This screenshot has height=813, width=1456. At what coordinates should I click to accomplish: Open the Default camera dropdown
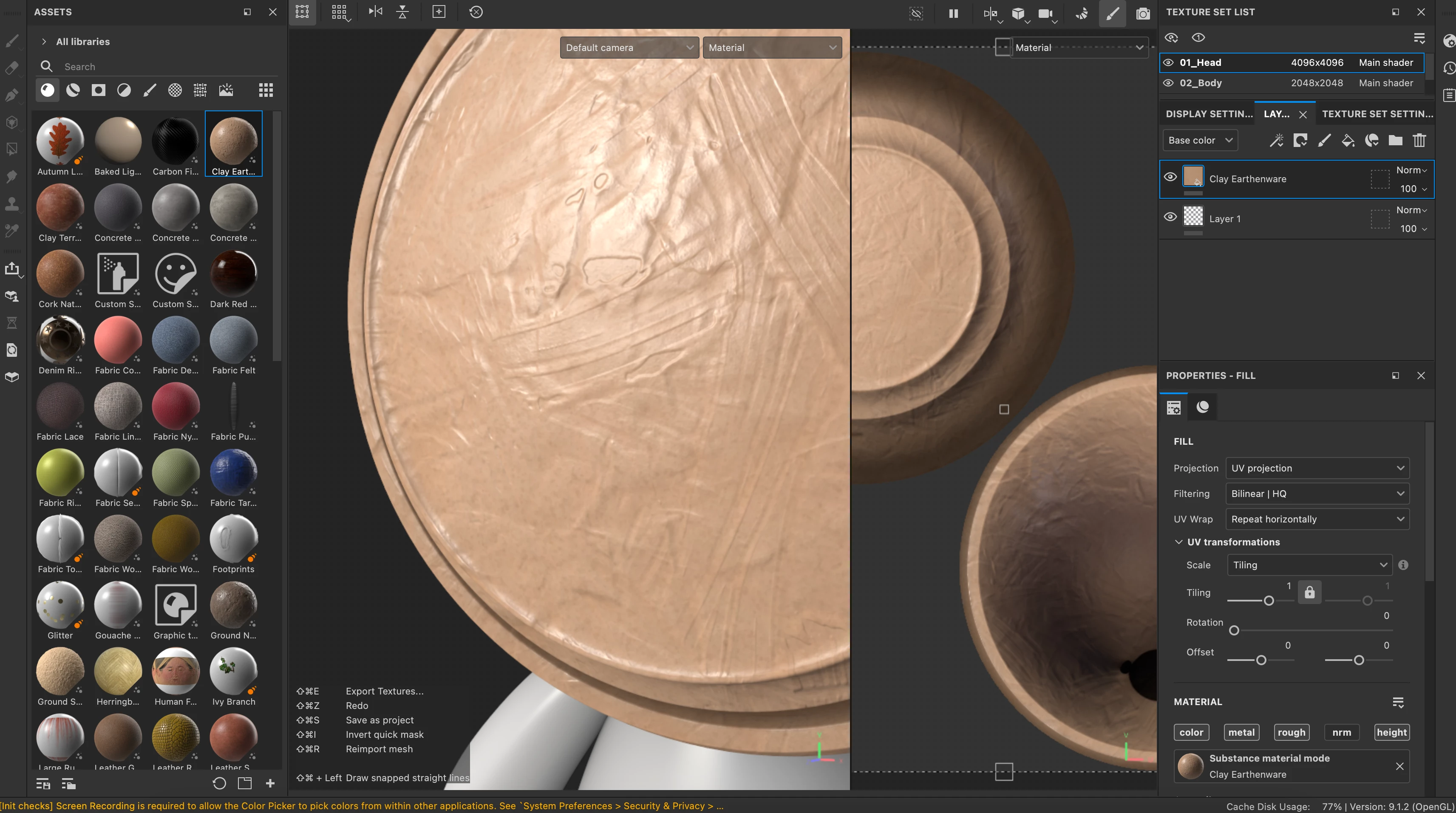coord(629,48)
